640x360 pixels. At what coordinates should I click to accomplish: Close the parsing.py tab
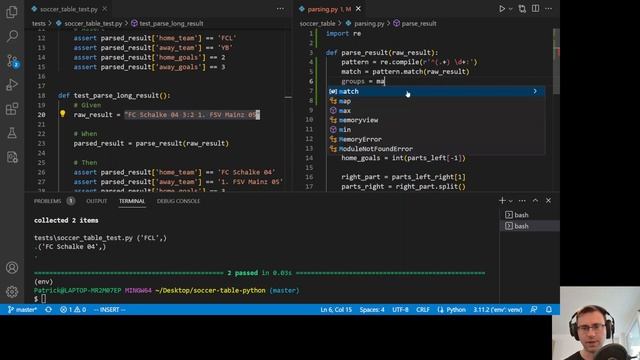358,9
